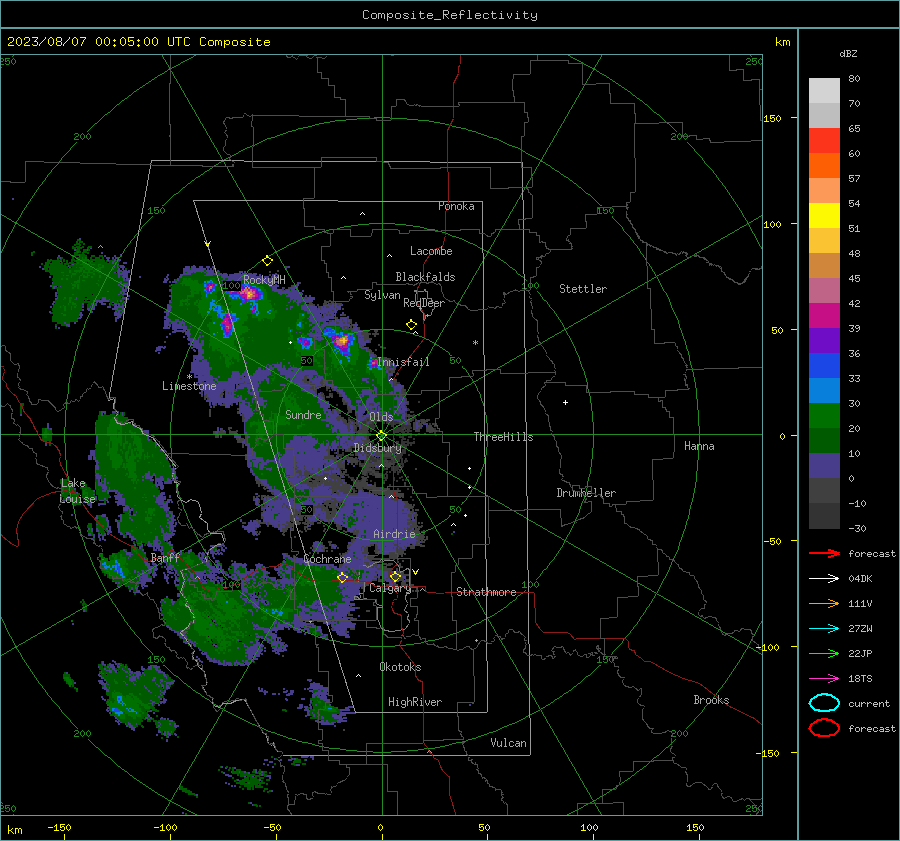Click white plus marker west of Hanna
900x841 pixels.
point(565,402)
